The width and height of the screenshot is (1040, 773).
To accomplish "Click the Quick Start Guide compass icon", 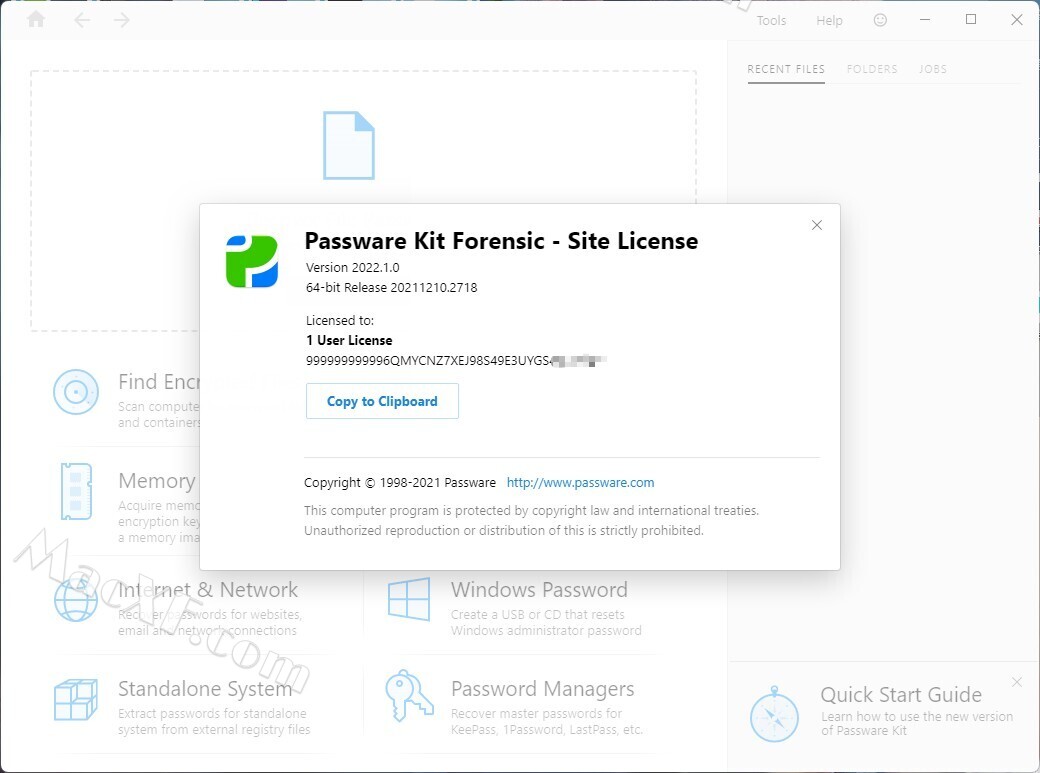I will [774, 715].
